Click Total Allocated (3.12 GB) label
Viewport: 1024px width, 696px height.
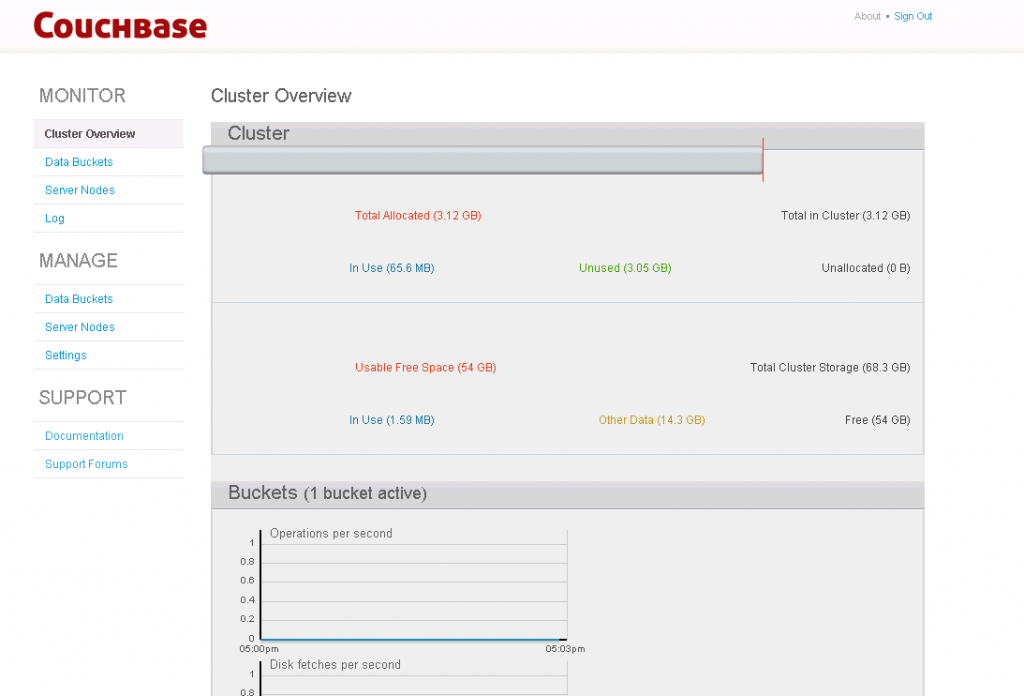pos(418,215)
